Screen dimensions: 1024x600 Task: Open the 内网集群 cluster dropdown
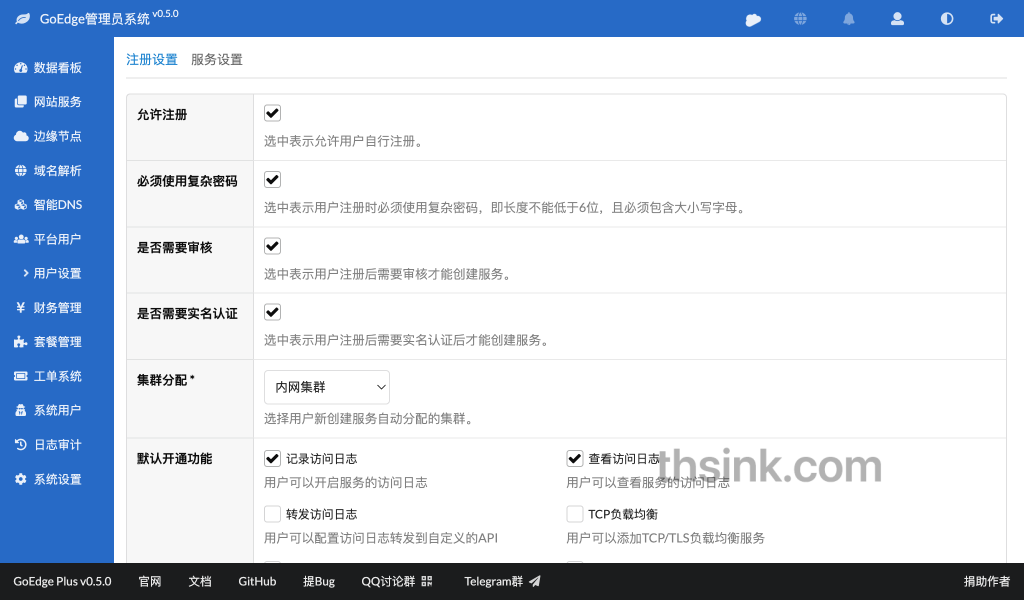pos(326,387)
